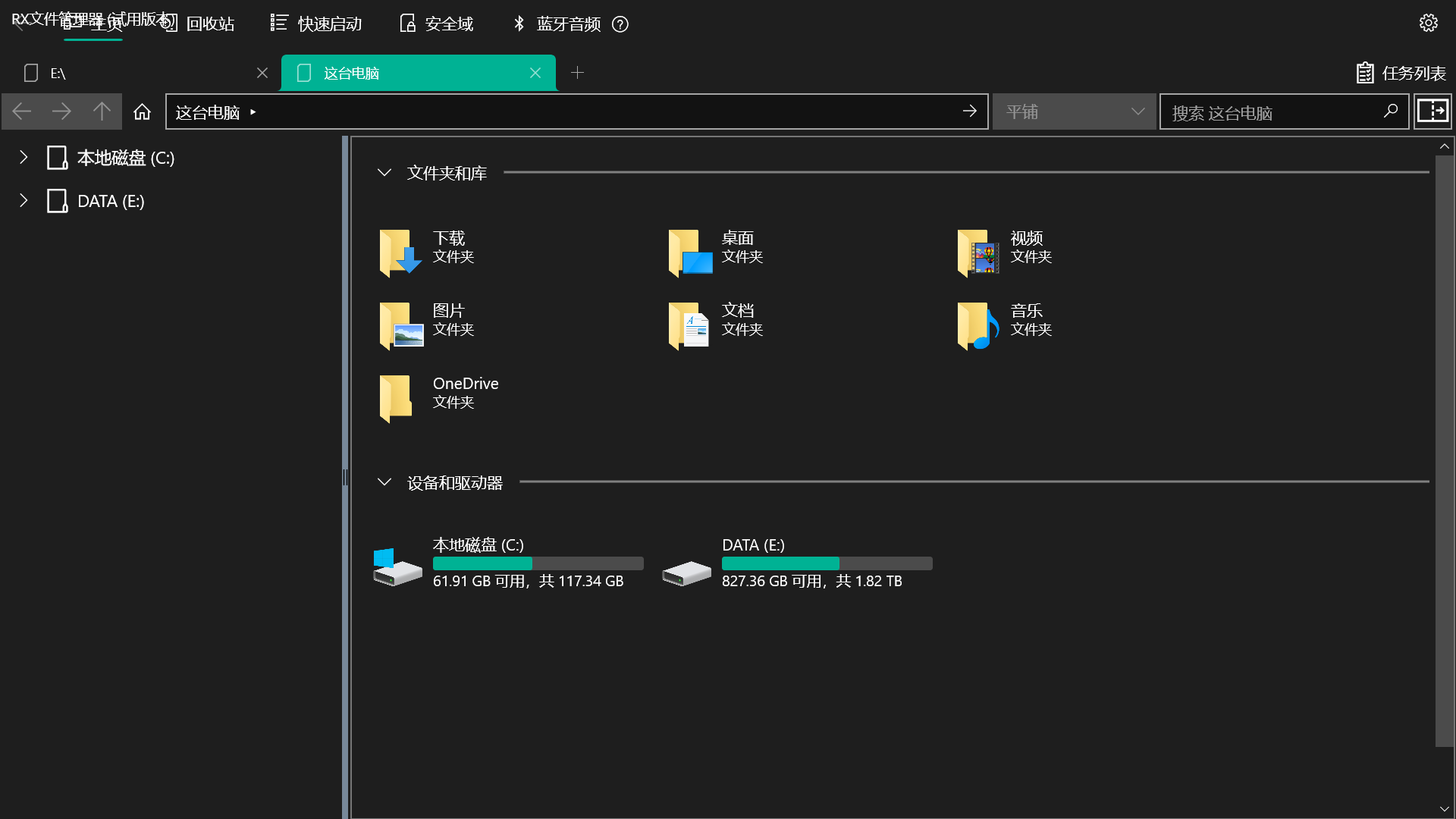Select the 视频 folder icon
The image size is (1456, 819).
pos(978,253)
